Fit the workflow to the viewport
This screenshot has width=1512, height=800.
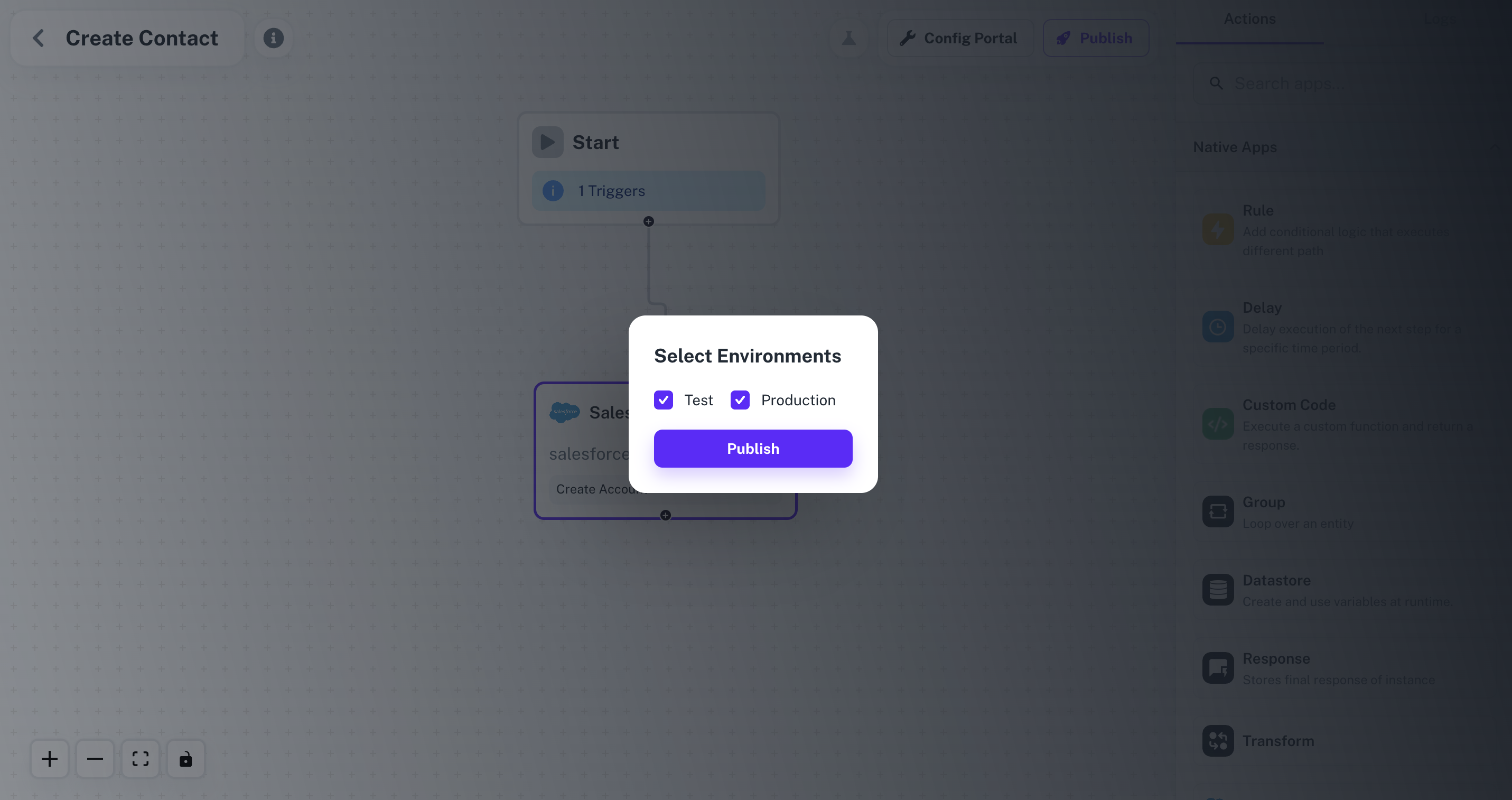(x=141, y=758)
